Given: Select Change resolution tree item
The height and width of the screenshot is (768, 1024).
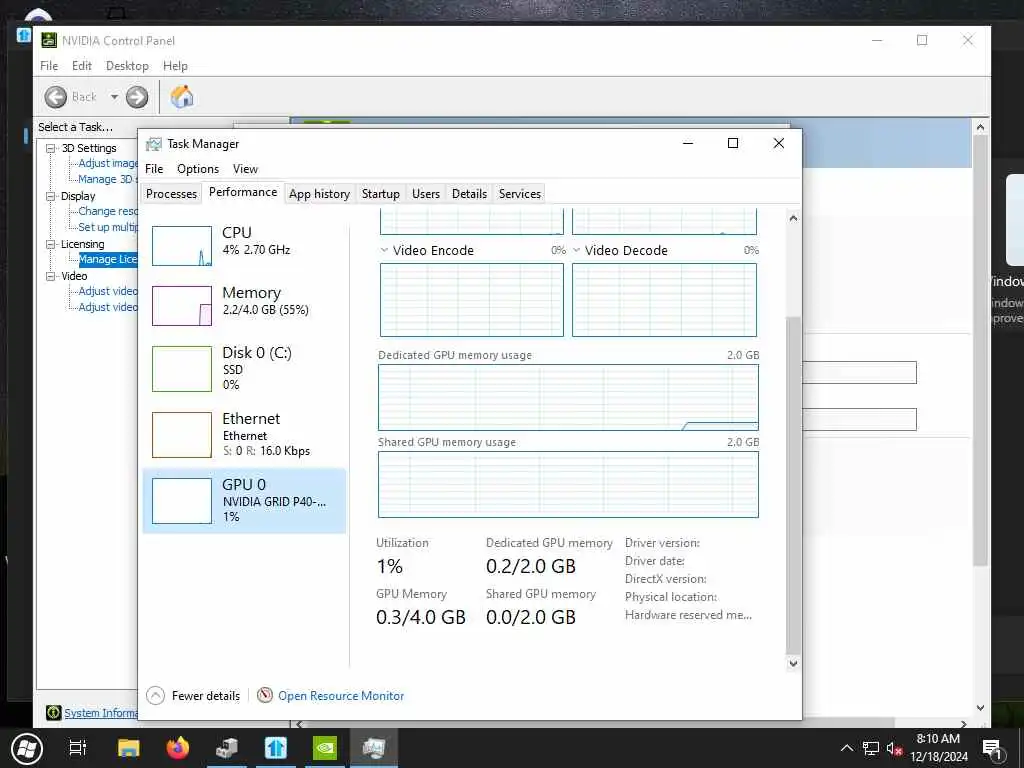Looking at the screenshot, I should tap(108, 212).
